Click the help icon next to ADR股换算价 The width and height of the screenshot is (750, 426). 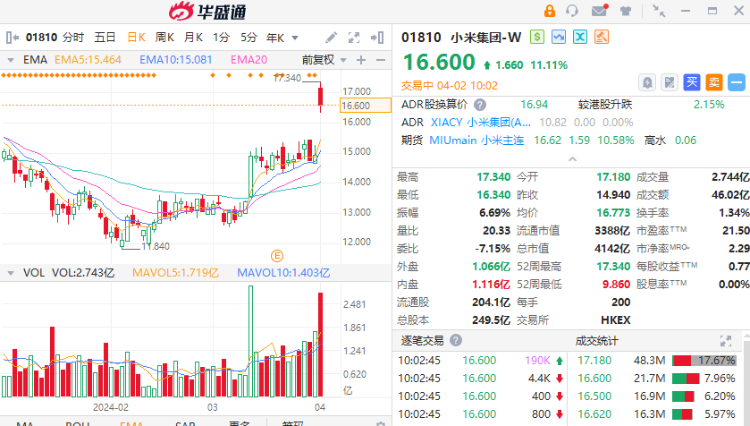(x=480, y=104)
